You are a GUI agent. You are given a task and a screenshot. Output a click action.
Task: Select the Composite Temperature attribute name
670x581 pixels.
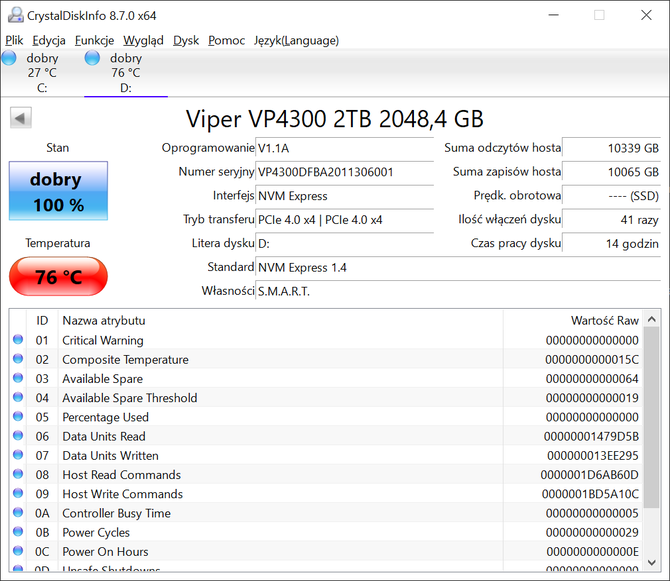click(125, 360)
